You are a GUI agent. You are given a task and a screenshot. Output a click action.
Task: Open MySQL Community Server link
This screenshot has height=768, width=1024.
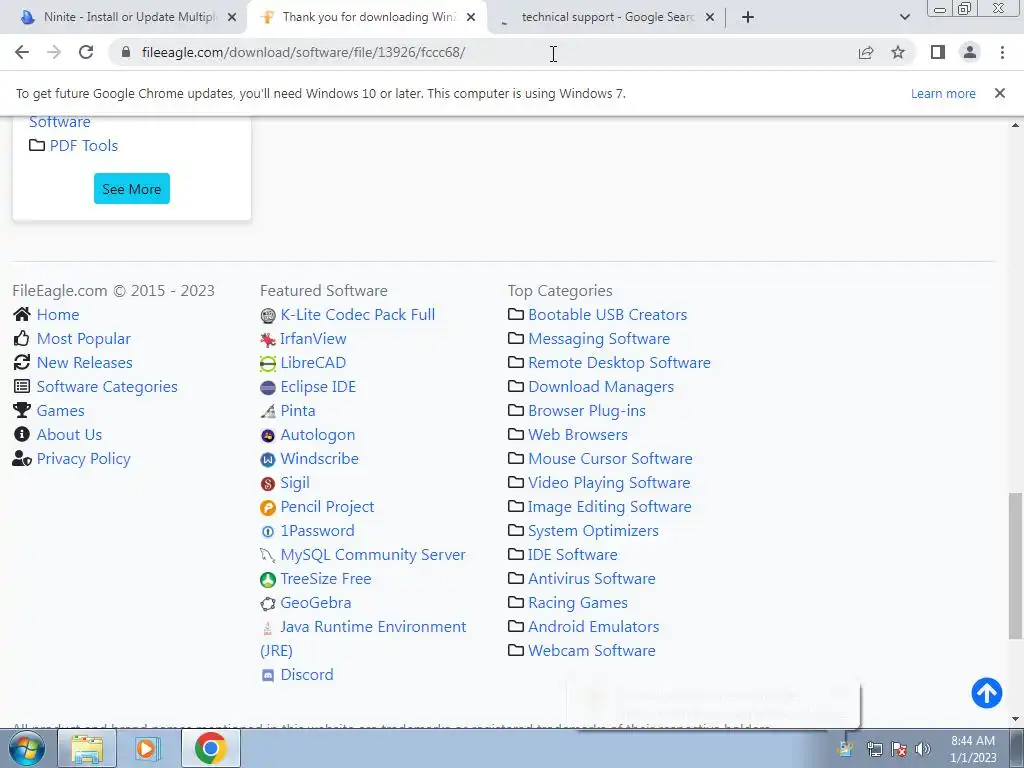[x=373, y=554]
